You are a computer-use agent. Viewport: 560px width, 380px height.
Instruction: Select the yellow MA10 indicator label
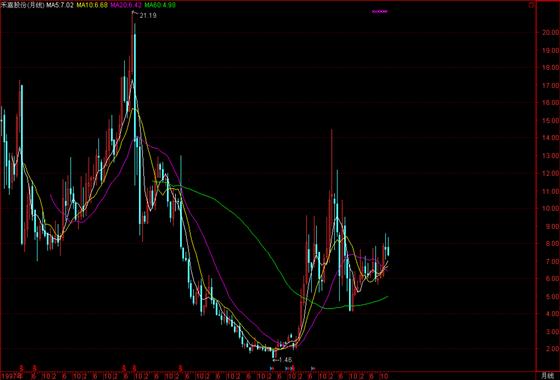92,5
